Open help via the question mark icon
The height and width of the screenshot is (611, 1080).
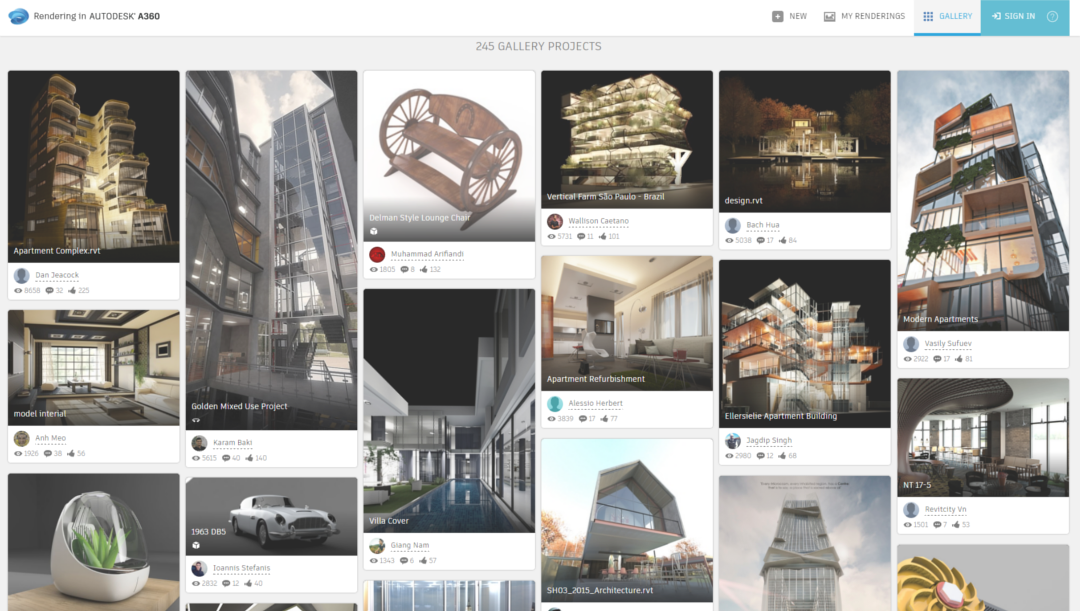coord(1050,15)
